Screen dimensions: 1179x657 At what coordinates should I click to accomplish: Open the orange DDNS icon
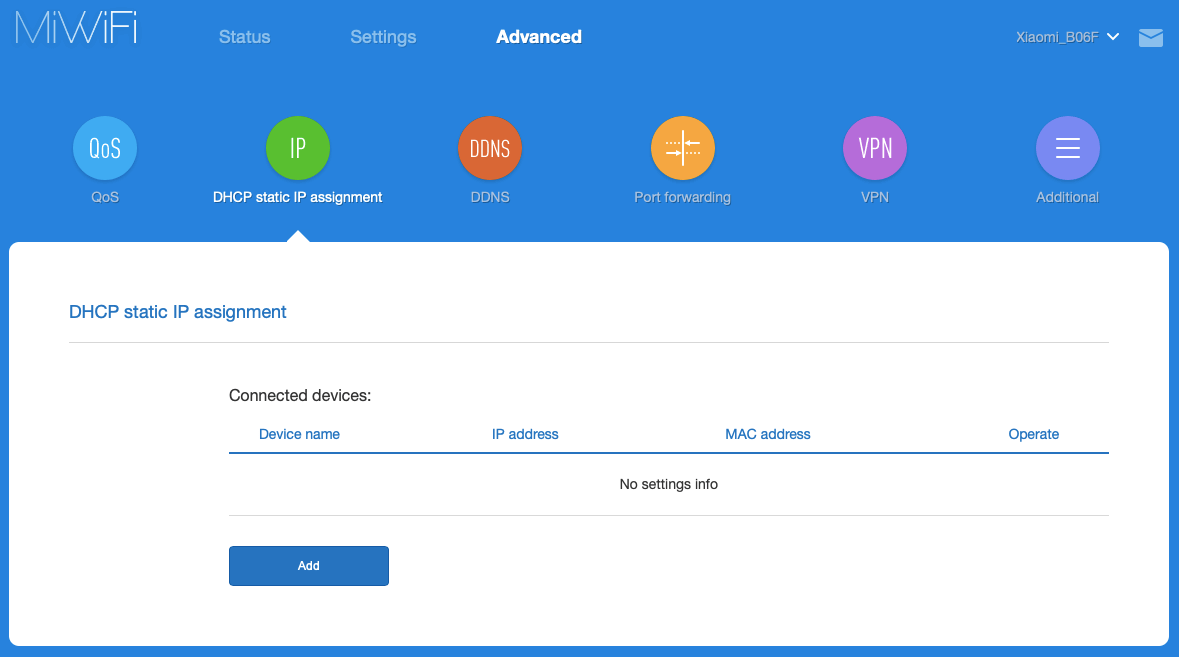[489, 148]
